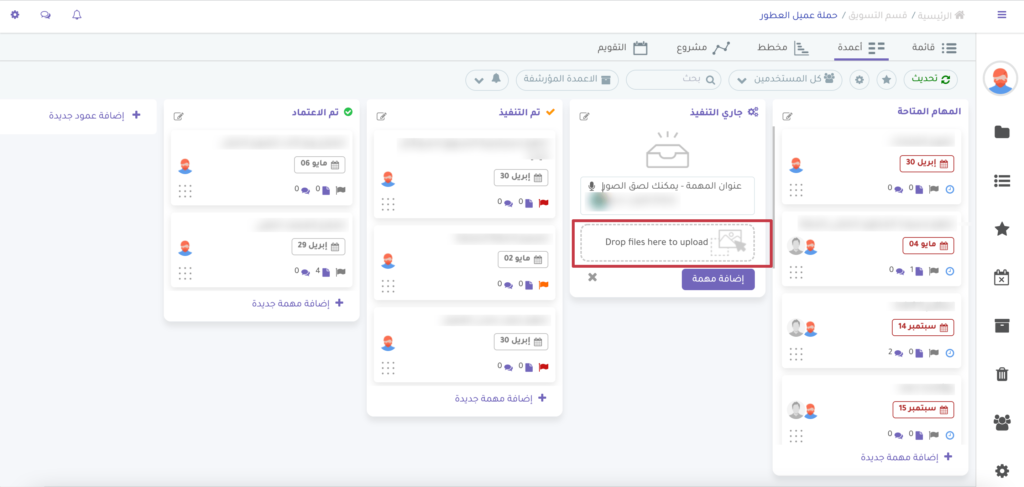Click the بحث search field
Image resolution: width=1024 pixels, height=487 pixels.
click(x=674, y=79)
